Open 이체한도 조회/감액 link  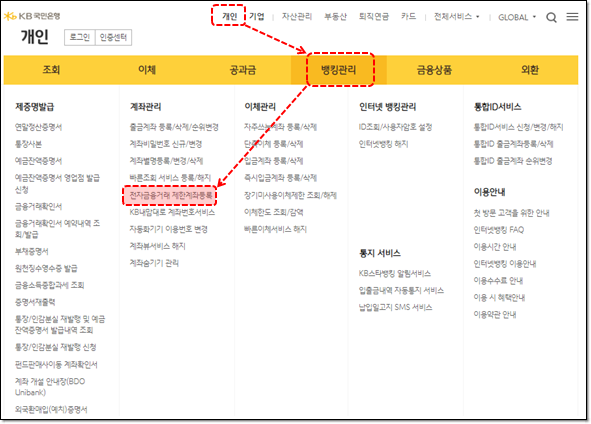(x=274, y=212)
